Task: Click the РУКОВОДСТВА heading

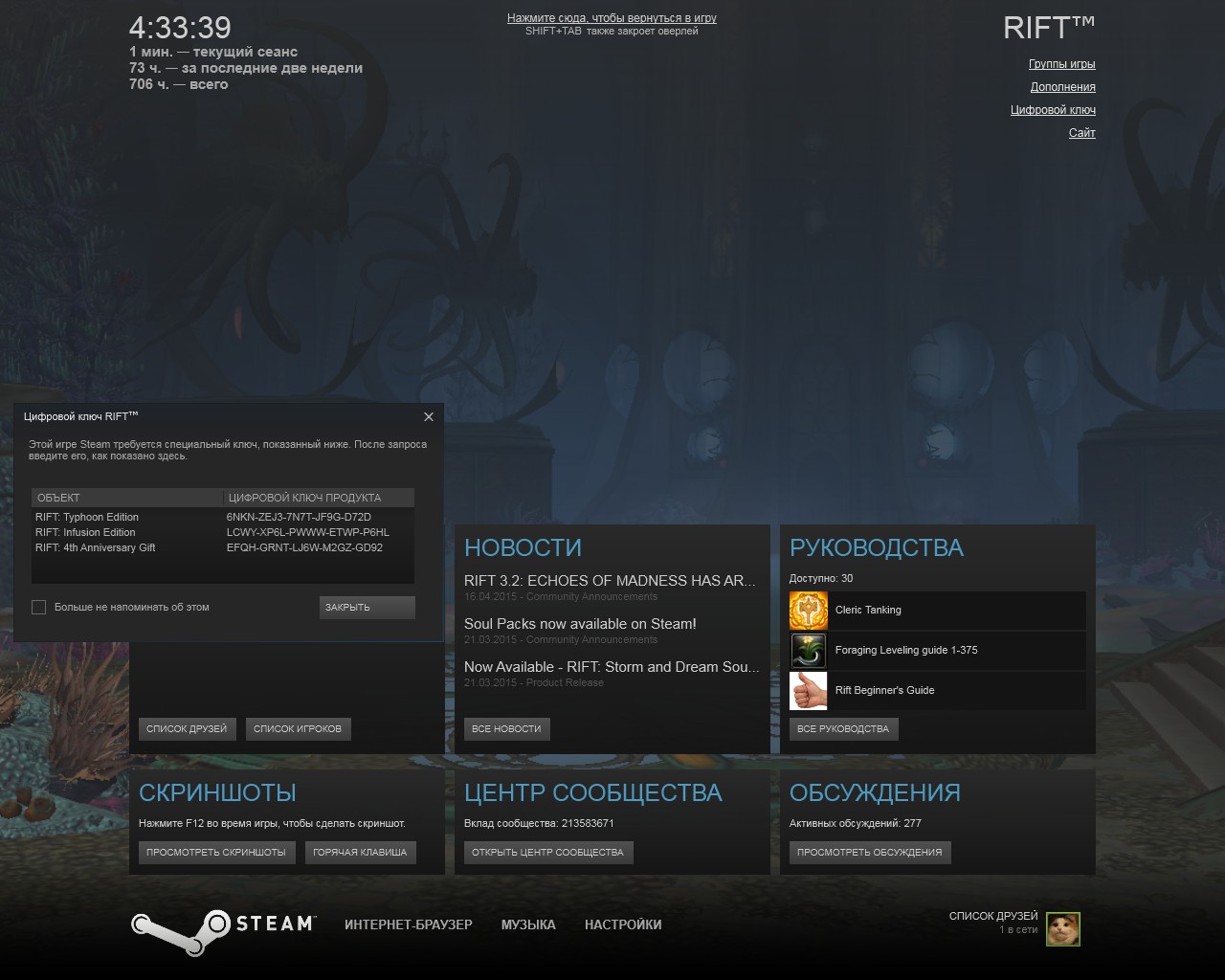Action: [x=877, y=547]
